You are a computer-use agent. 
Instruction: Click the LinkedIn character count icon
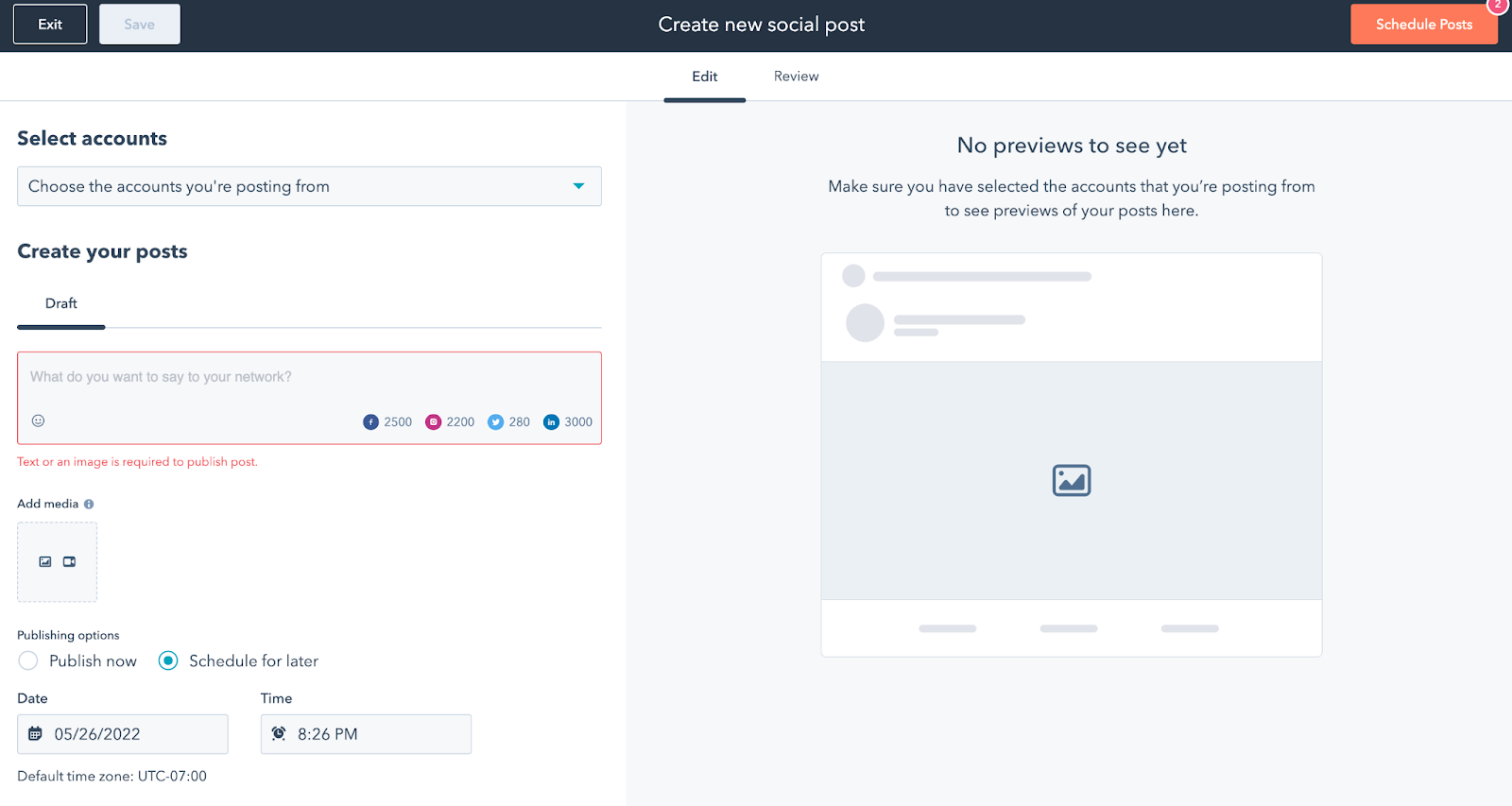tap(552, 422)
